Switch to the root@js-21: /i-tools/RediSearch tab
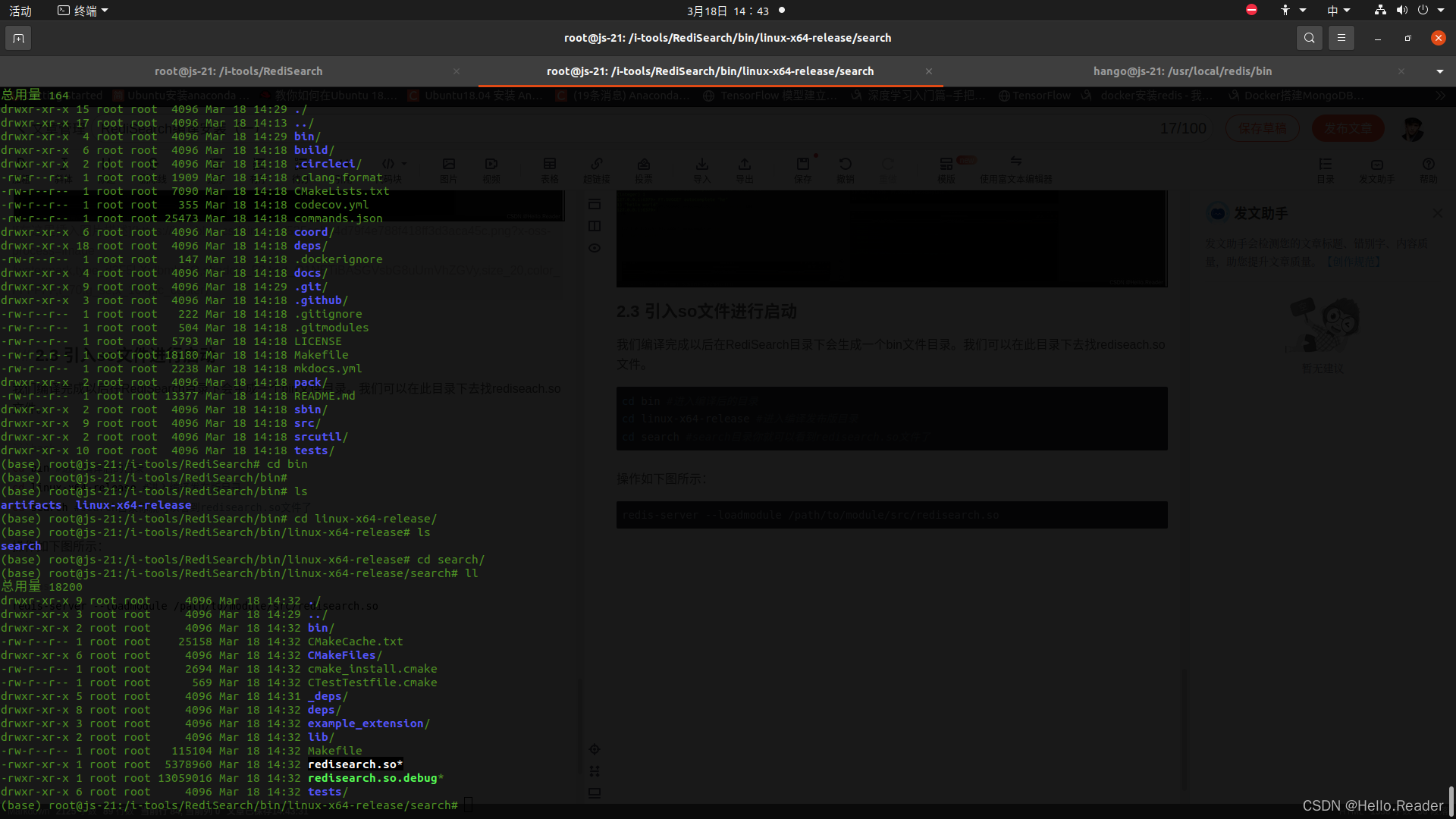Image resolution: width=1456 pixels, height=819 pixels. [x=238, y=71]
